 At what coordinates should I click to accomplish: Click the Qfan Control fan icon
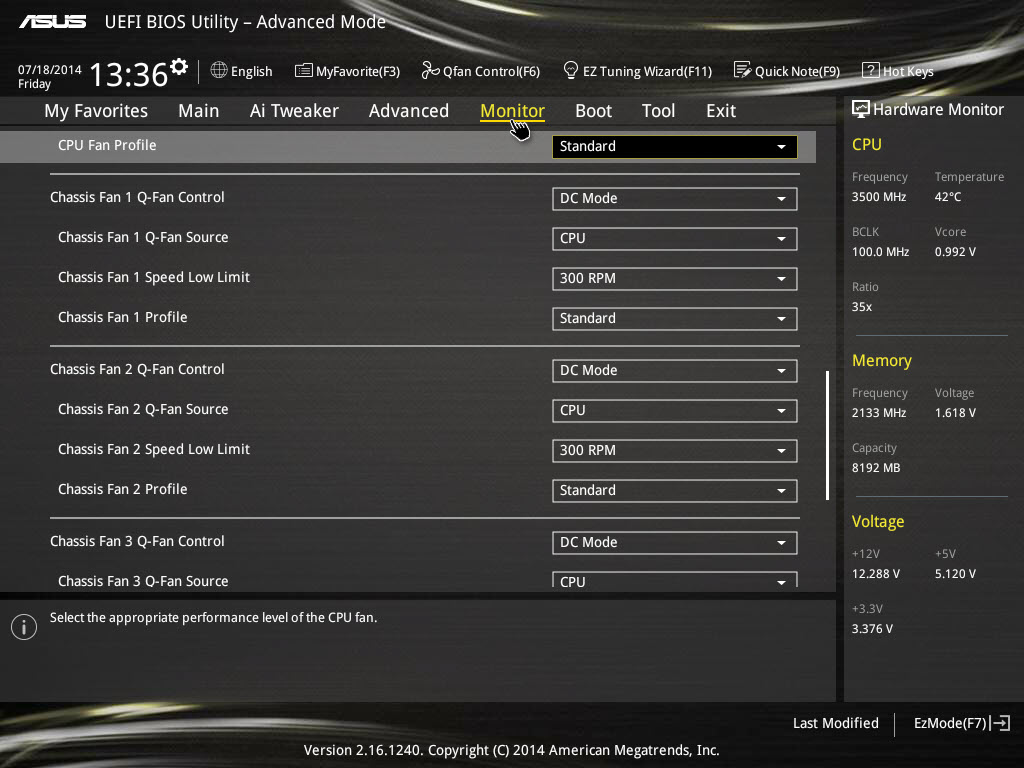coord(430,70)
